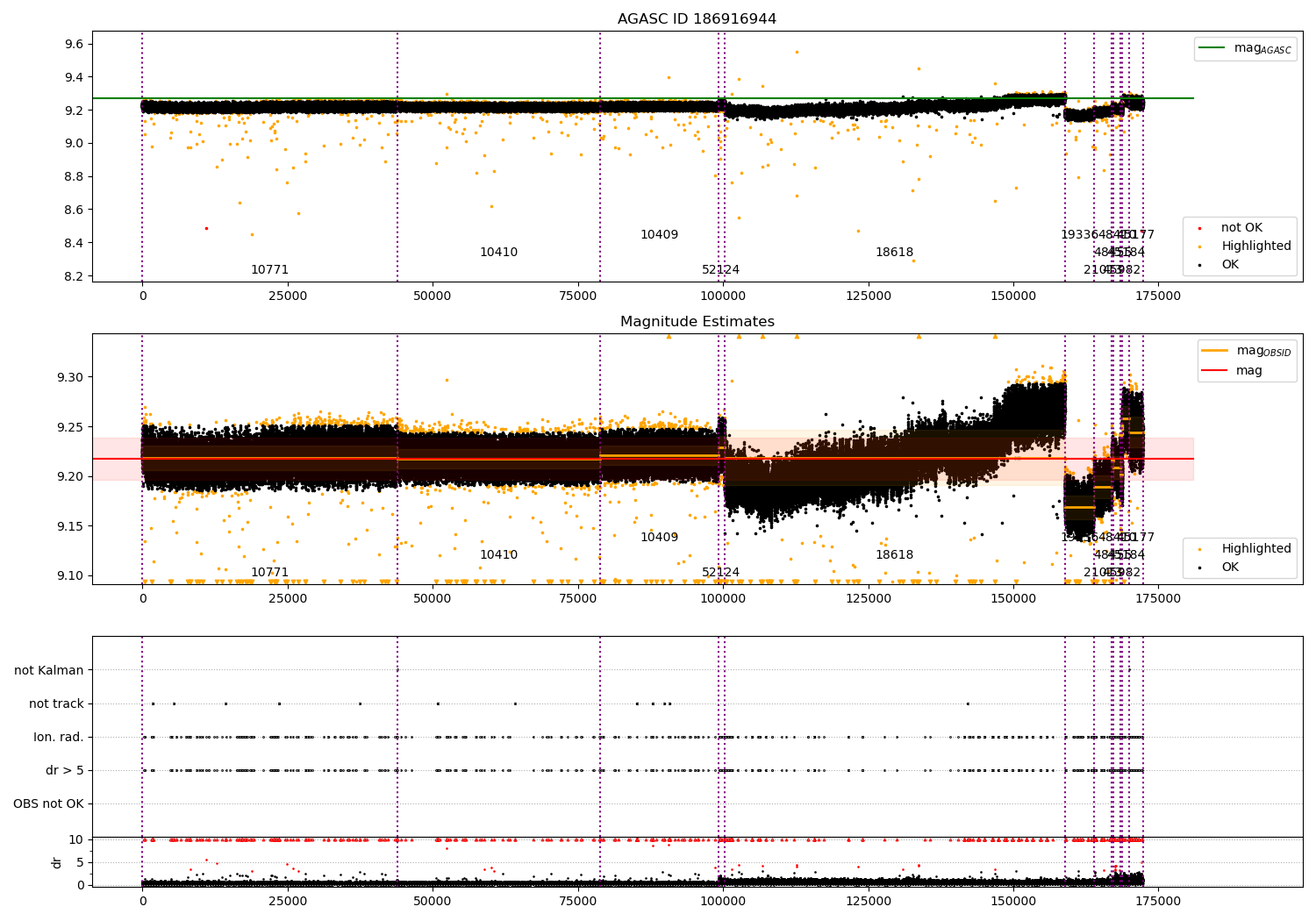The width and height of the screenshot is (1316, 921).
Task: Click the 'not Kalman' axis label
Action: click(x=49, y=671)
